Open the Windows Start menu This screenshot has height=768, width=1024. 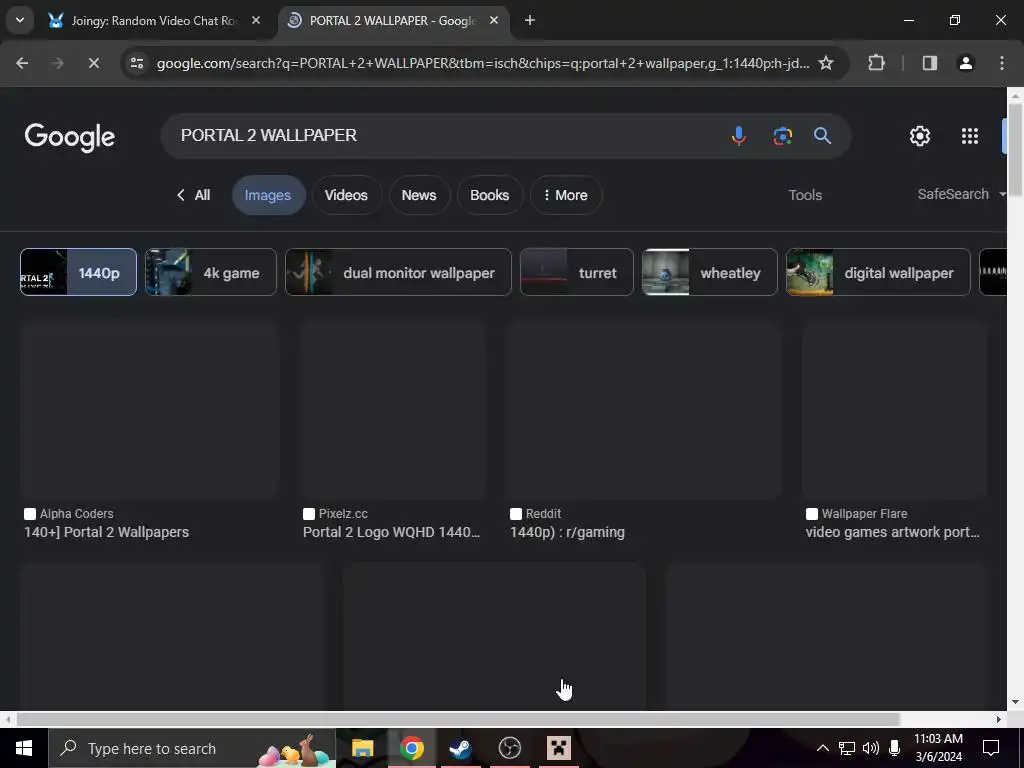click(24, 748)
